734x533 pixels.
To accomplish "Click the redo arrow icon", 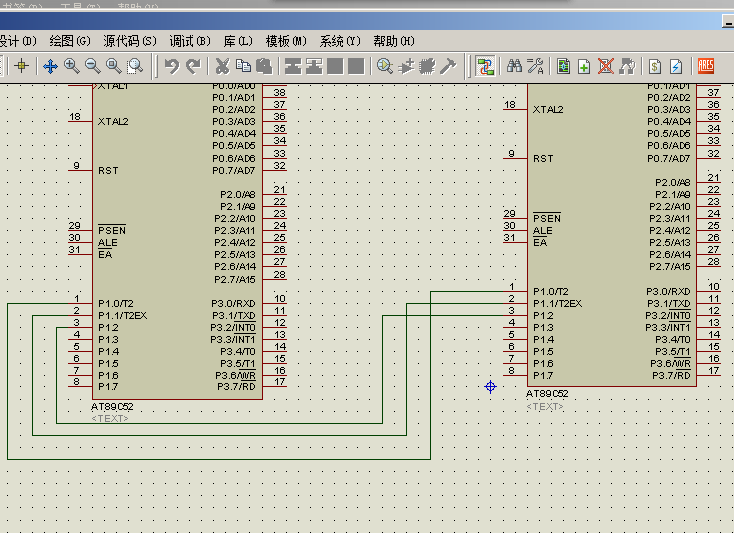I will point(193,66).
